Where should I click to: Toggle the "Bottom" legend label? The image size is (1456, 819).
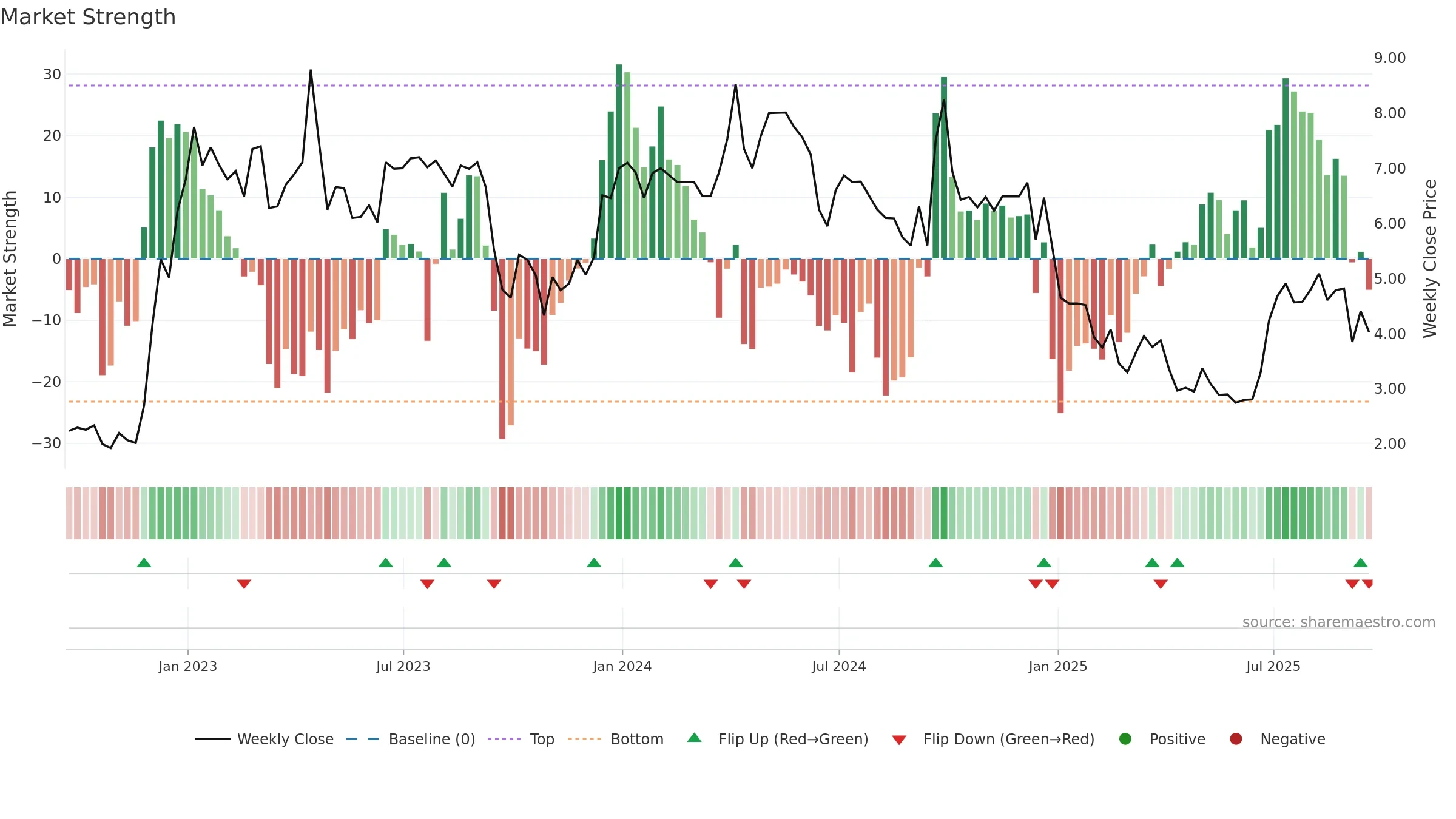[637, 740]
